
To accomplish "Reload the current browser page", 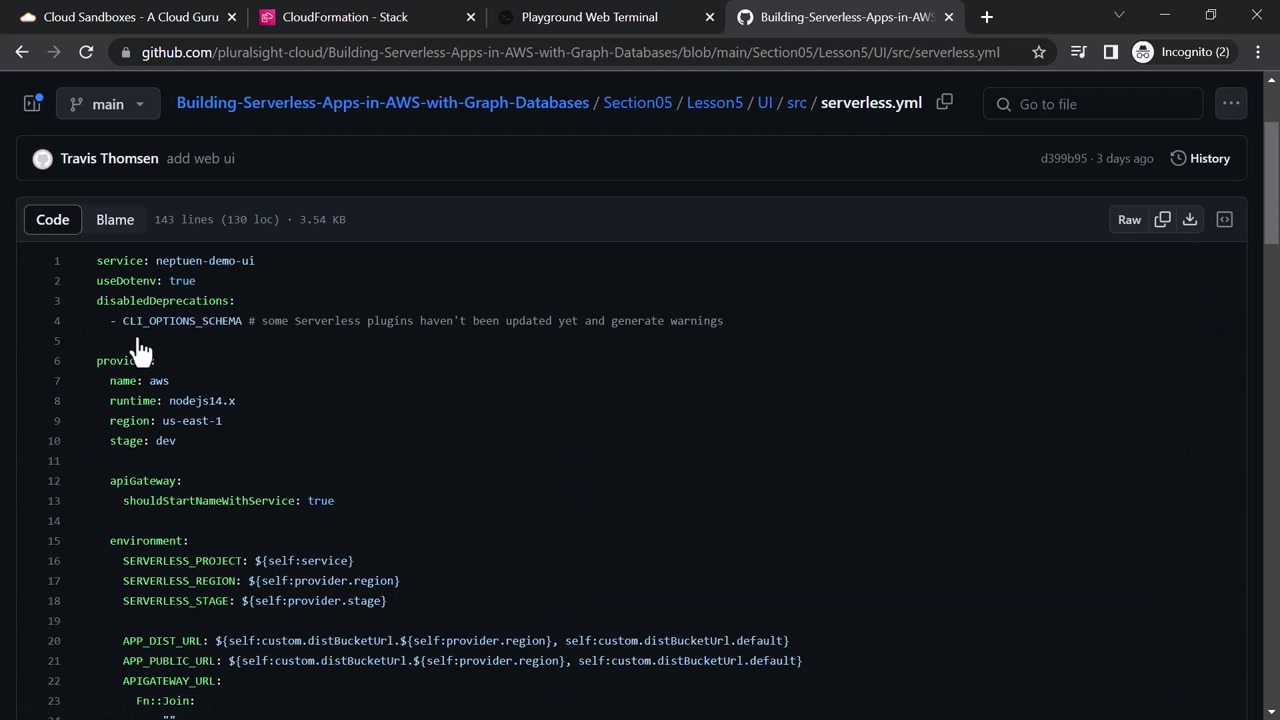I will pyautogui.click(x=86, y=52).
